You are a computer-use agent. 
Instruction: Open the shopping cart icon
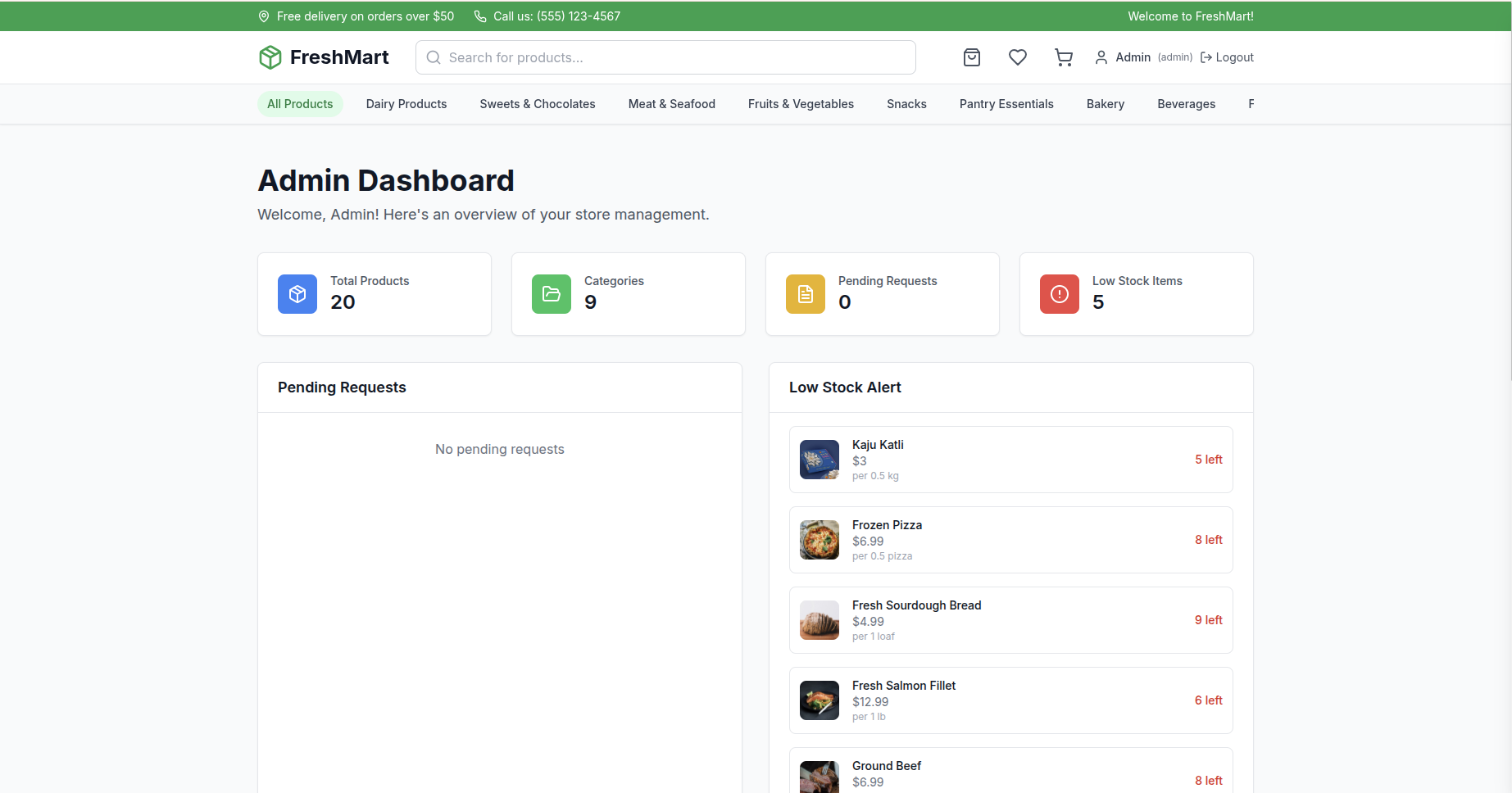point(1064,57)
